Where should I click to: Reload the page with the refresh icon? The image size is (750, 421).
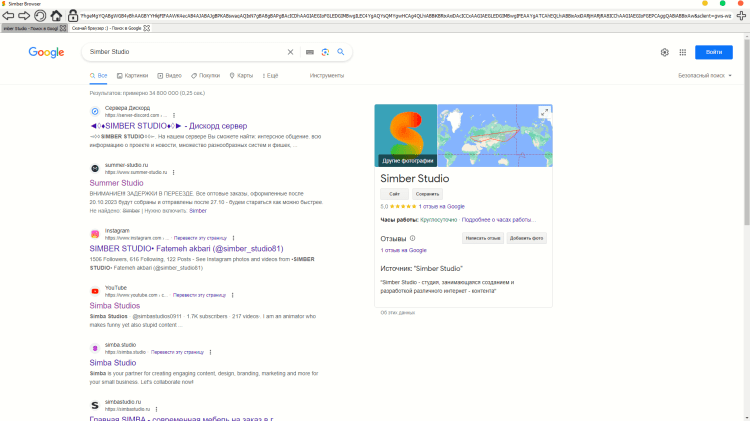(39, 16)
